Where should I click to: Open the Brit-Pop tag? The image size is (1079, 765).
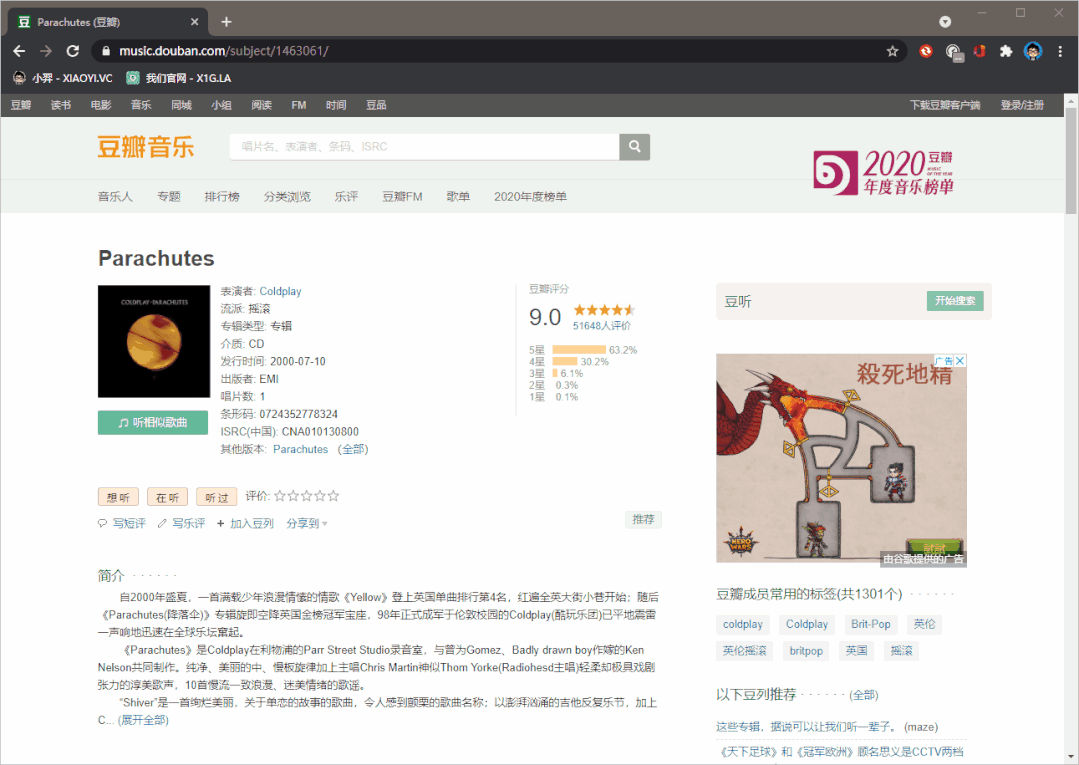870,625
